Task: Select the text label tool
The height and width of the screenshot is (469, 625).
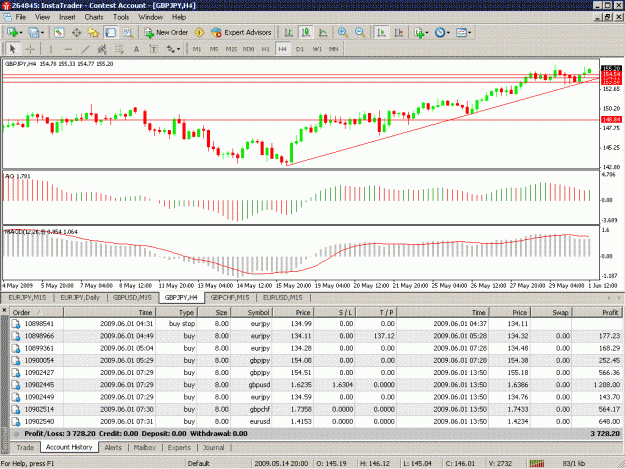Action: pyautogui.click(x=153, y=49)
